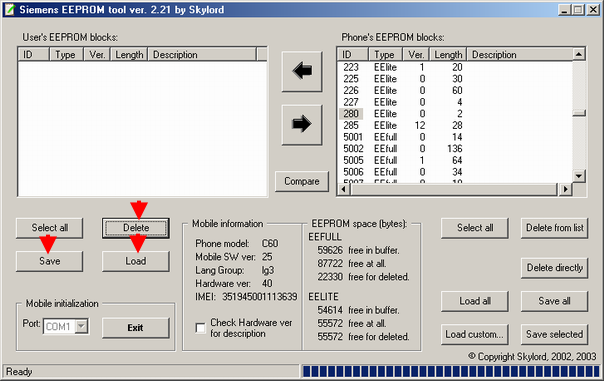Close the Siemens EEPROM tool window
The image size is (604, 381).
[593, 10]
